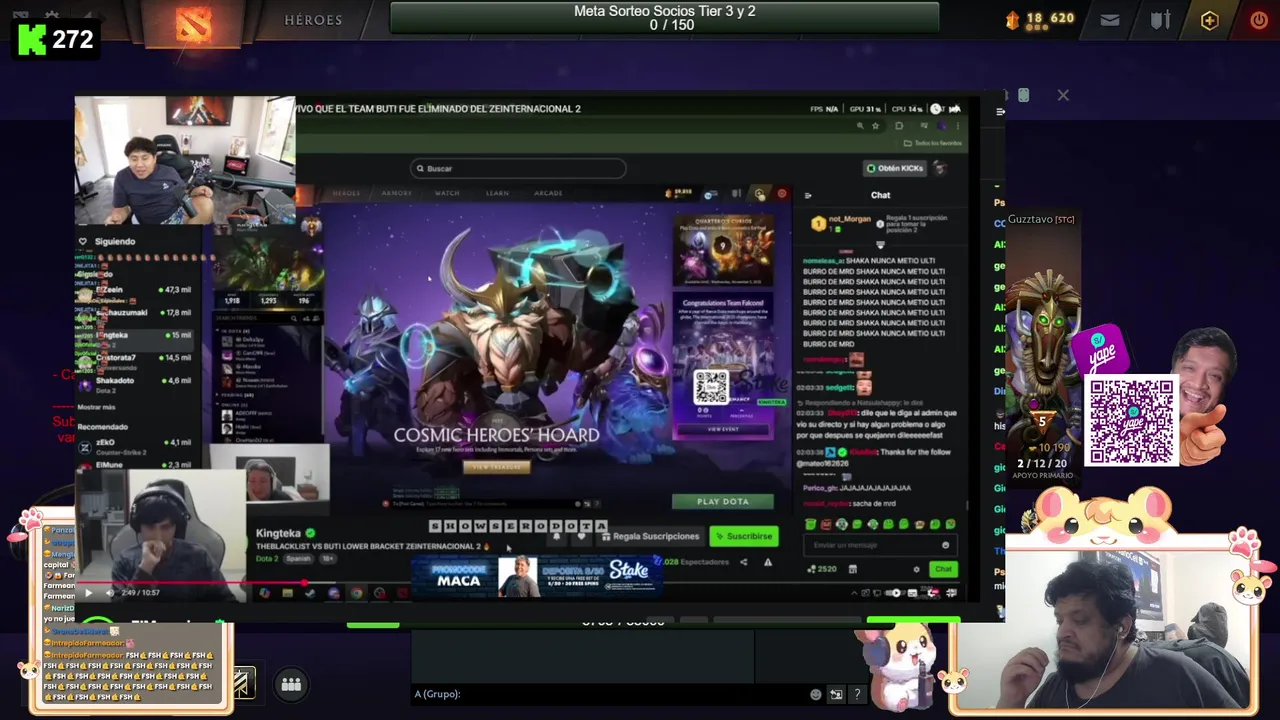Collapse the Kick Chat panel with header icon
The height and width of the screenshot is (720, 1280).
click(808, 195)
